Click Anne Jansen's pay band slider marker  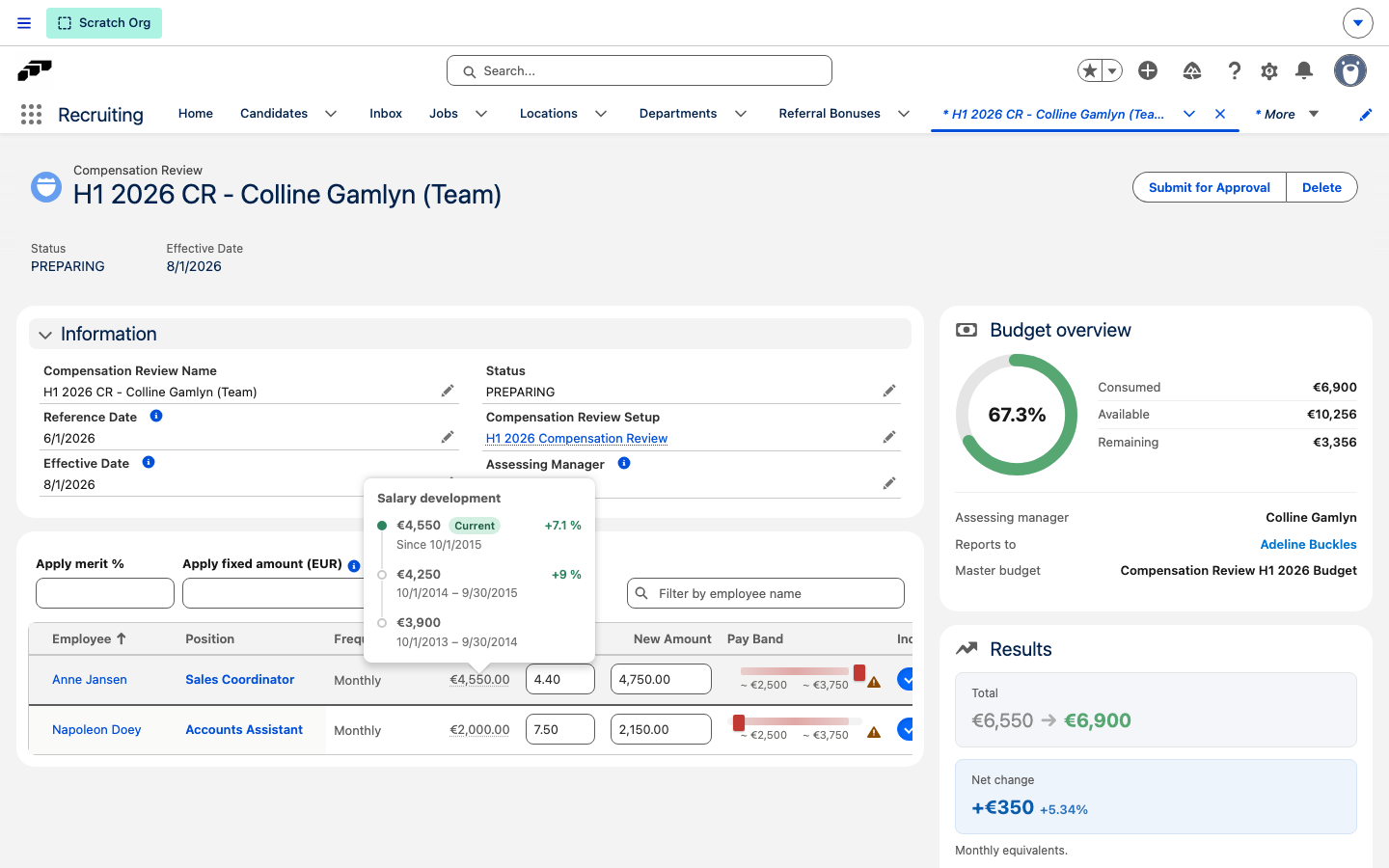click(859, 672)
